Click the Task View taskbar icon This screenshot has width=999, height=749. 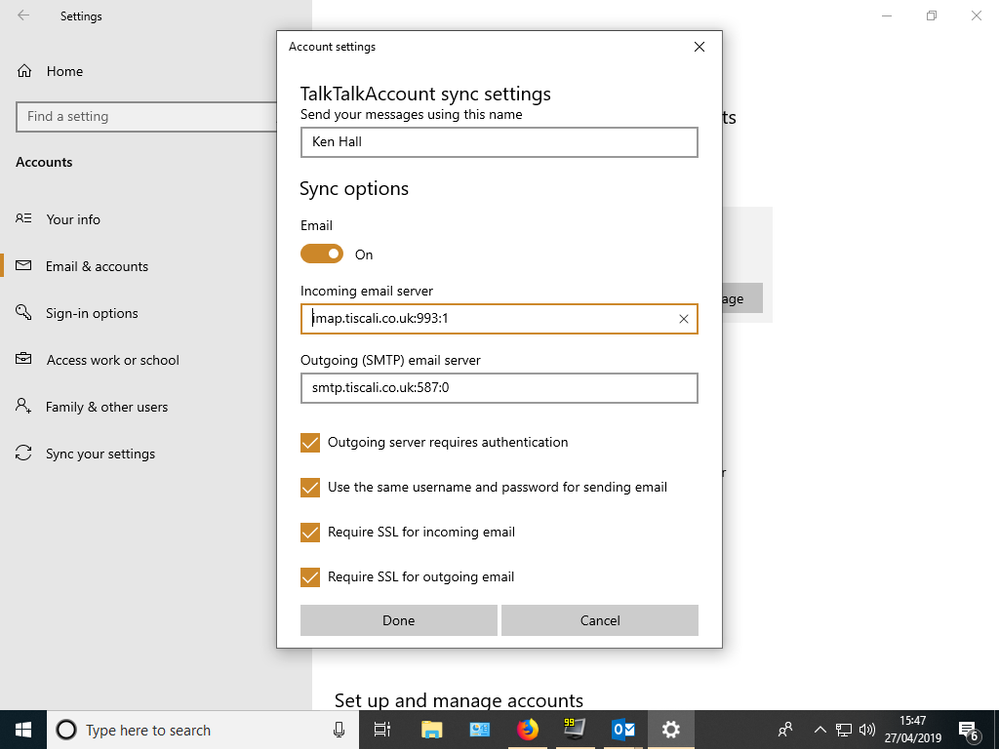[382, 729]
